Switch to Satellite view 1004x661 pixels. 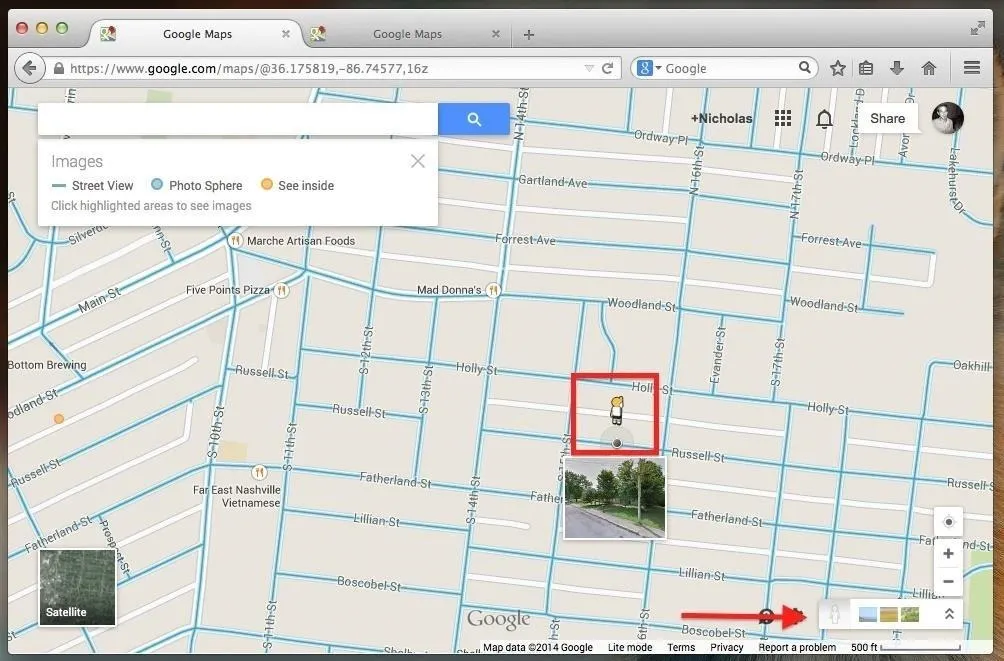[x=78, y=587]
